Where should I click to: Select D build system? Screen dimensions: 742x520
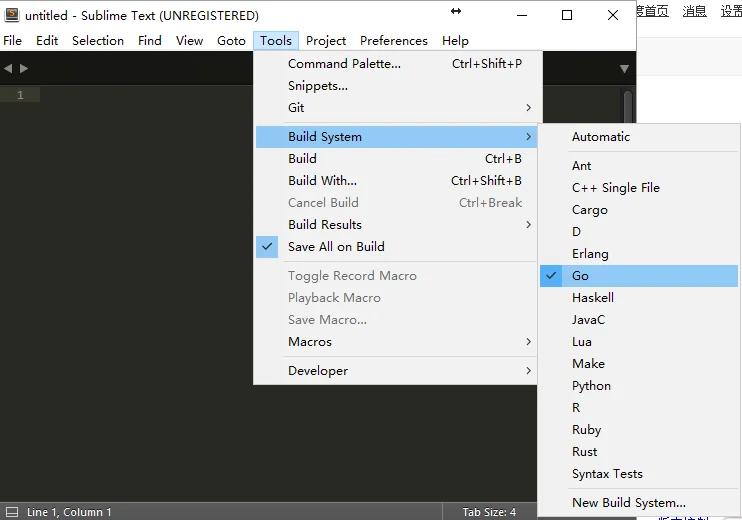point(639,232)
